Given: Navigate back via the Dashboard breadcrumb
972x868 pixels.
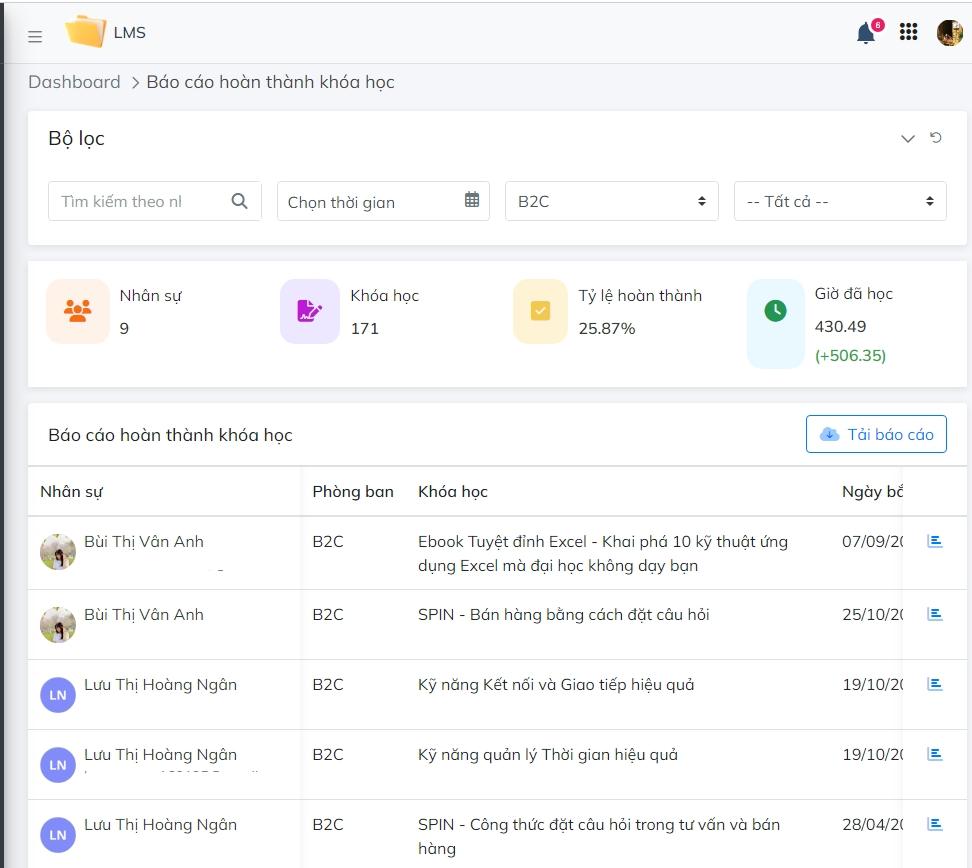Looking at the screenshot, I should [74, 82].
